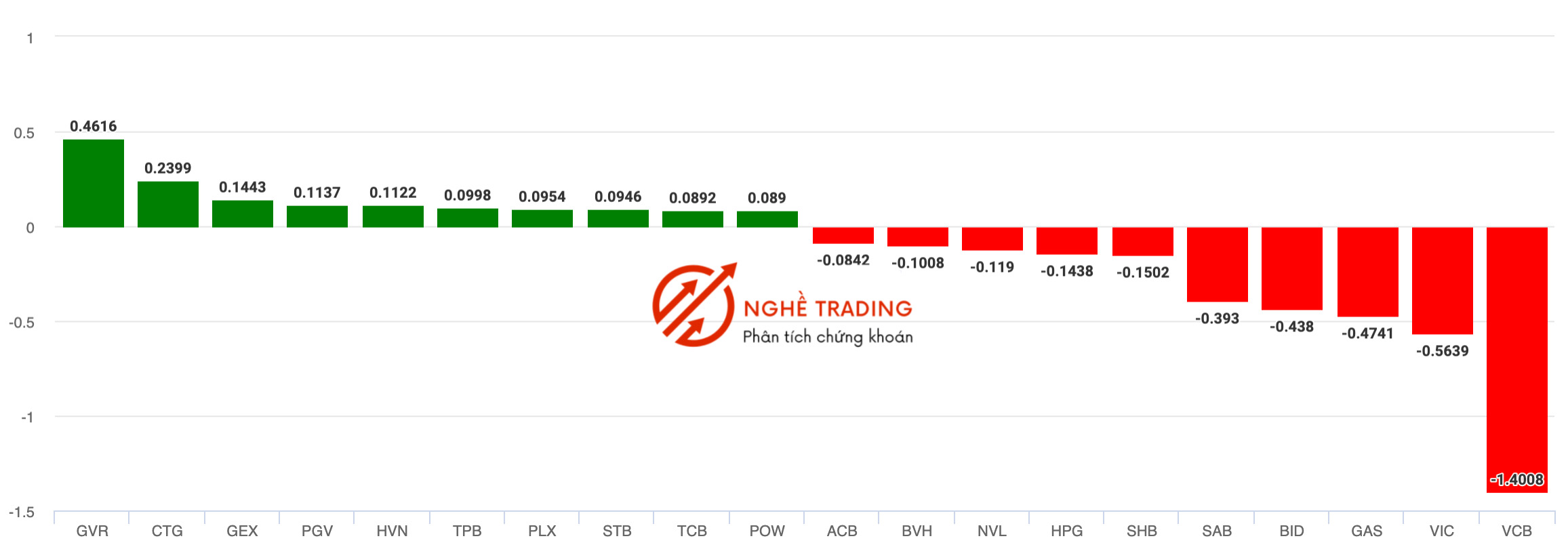Click the green CTG bar
Viewport: 1568px width, 547px height.
point(168,205)
